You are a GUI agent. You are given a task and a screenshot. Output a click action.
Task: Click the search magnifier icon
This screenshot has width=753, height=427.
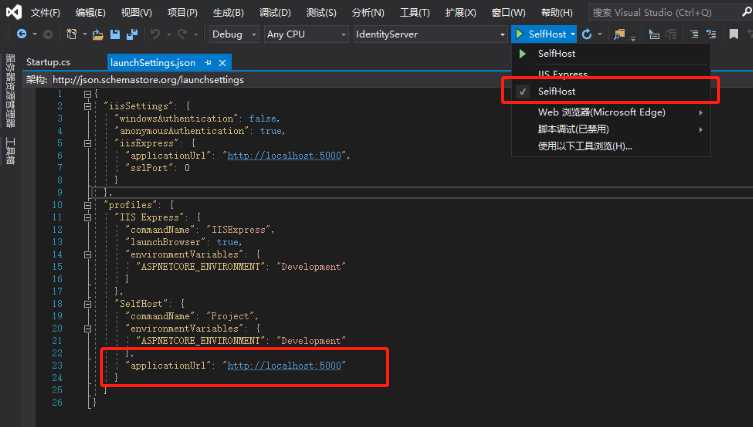coord(746,12)
